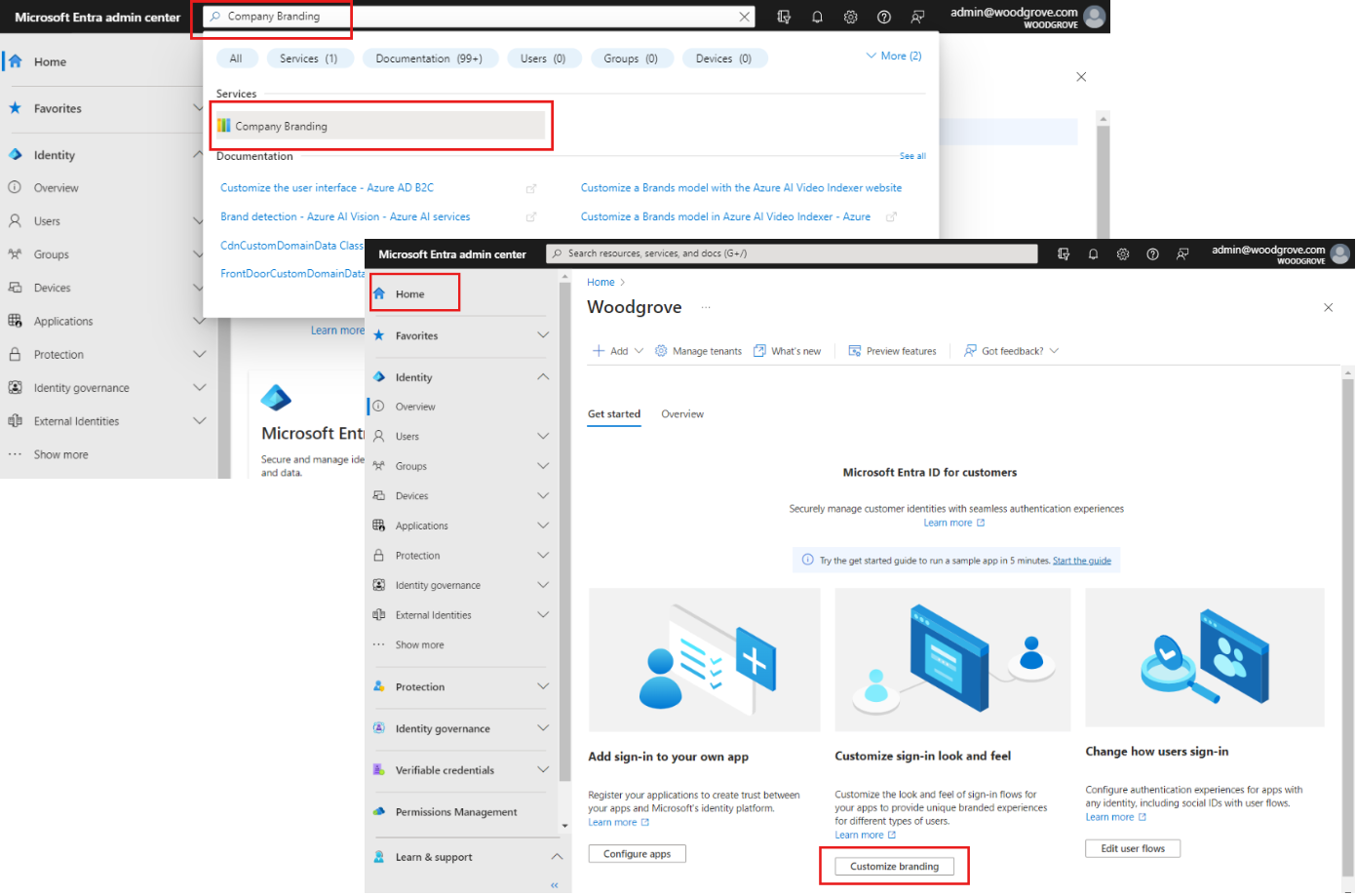Viewport: 1356px width, 896px height.
Task: Select Devices (0) search filter
Action: 723,58
